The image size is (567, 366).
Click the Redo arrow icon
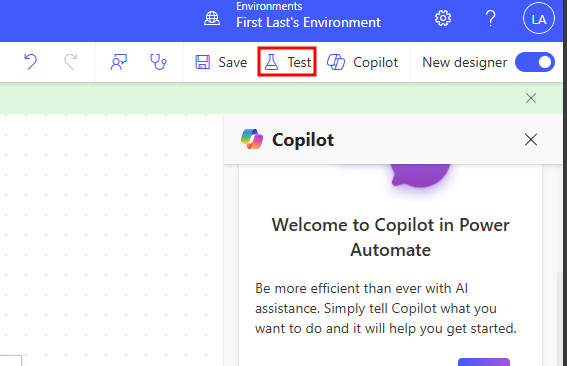tap(71, 62)
